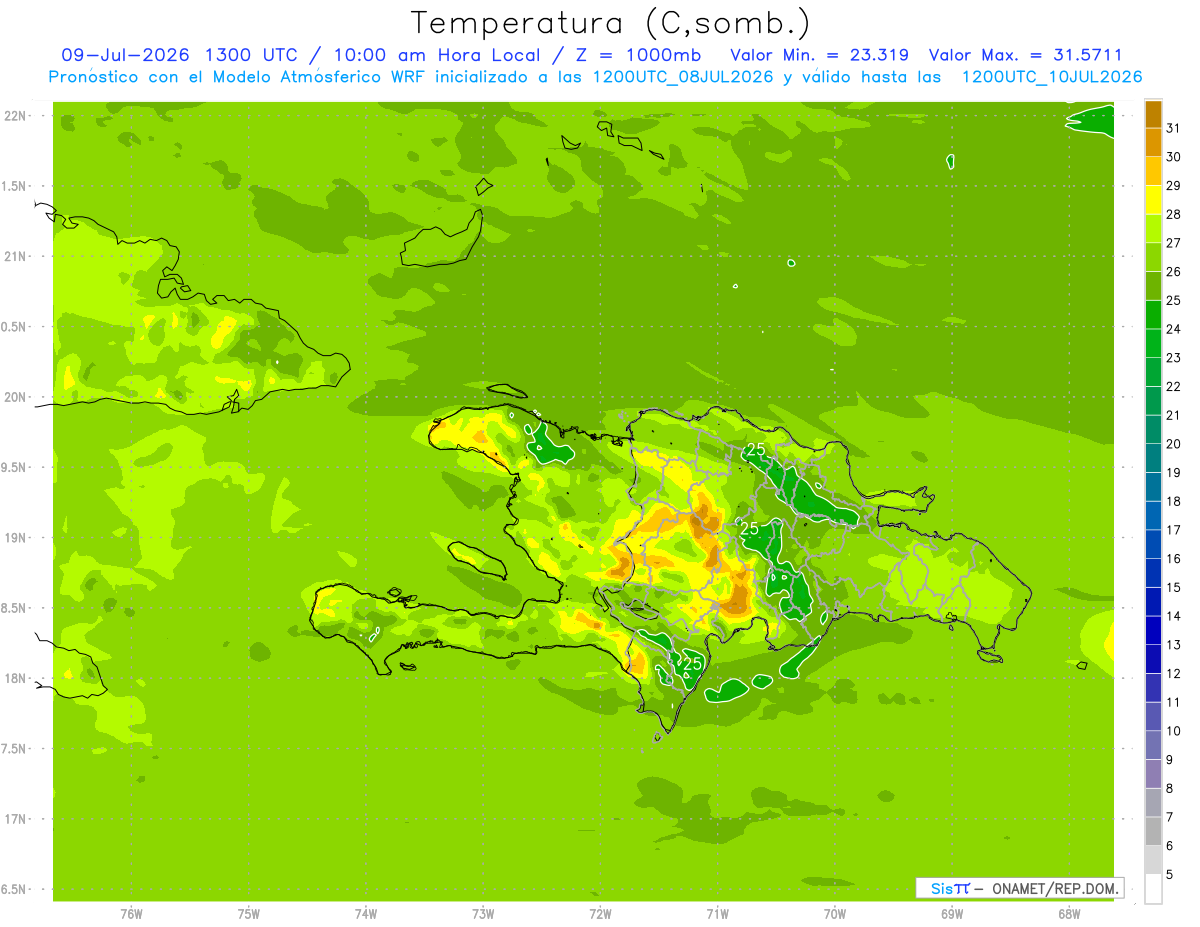Click the 69W longitude label
The image size is (1200, 927).
952,914
